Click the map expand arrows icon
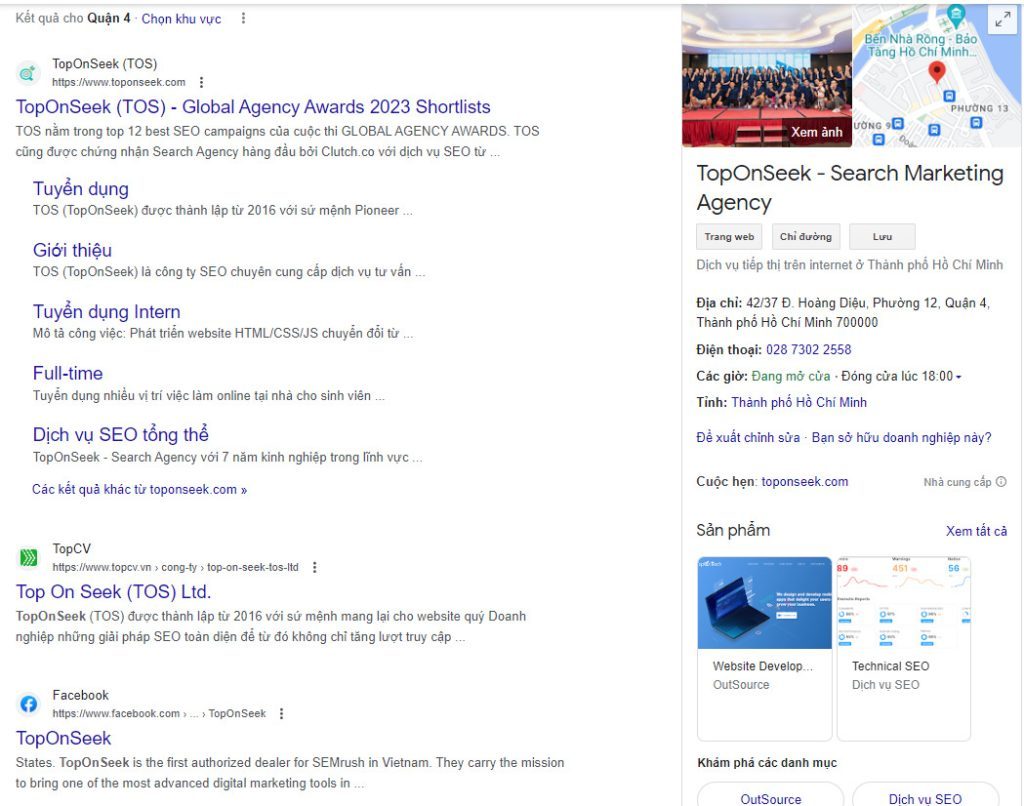This screenshot has width=1024, height=806. click(1001, 18)
